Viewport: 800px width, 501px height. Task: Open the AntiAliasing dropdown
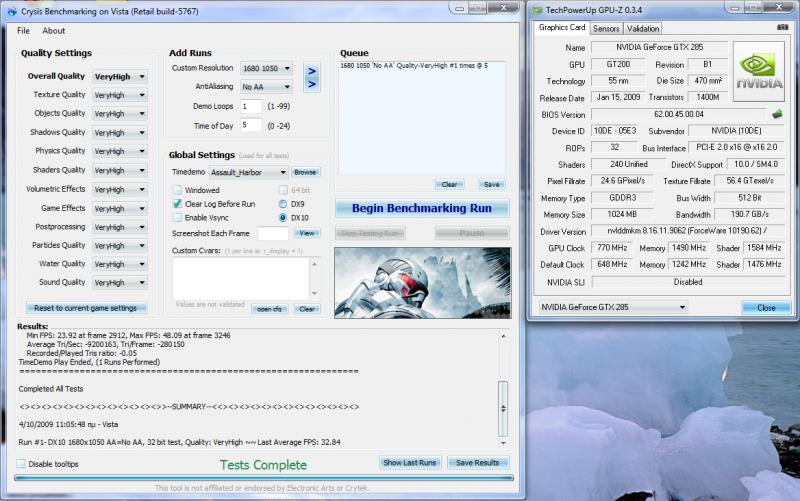click(x=266, y=87)
